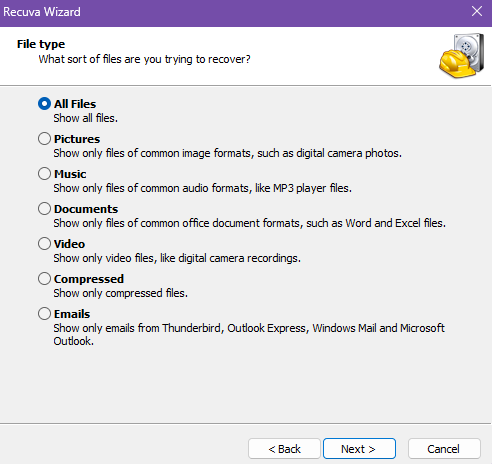The height and width of the screenshot is (464, 492).
Task: Click the question about files to recover
Action: (x=144, y=59)
